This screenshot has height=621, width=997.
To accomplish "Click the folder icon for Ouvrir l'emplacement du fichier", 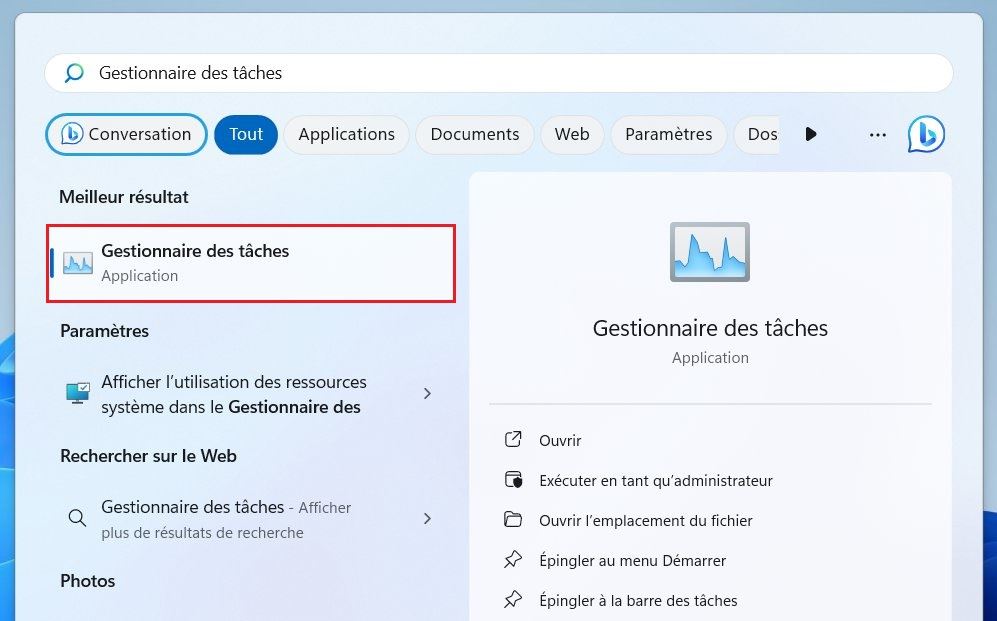I will [513, 520].
